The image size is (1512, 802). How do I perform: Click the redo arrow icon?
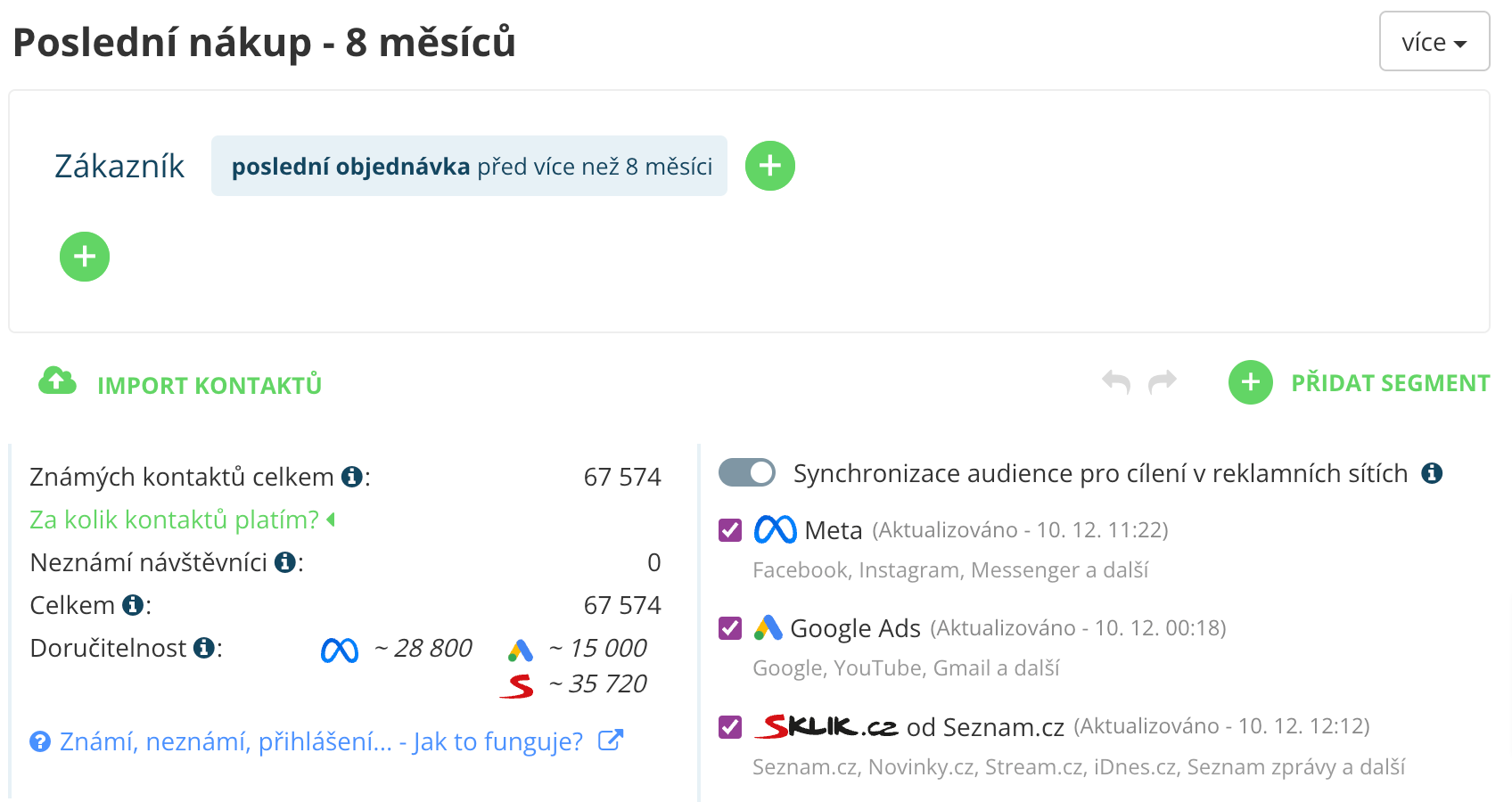pos(1162,381)
